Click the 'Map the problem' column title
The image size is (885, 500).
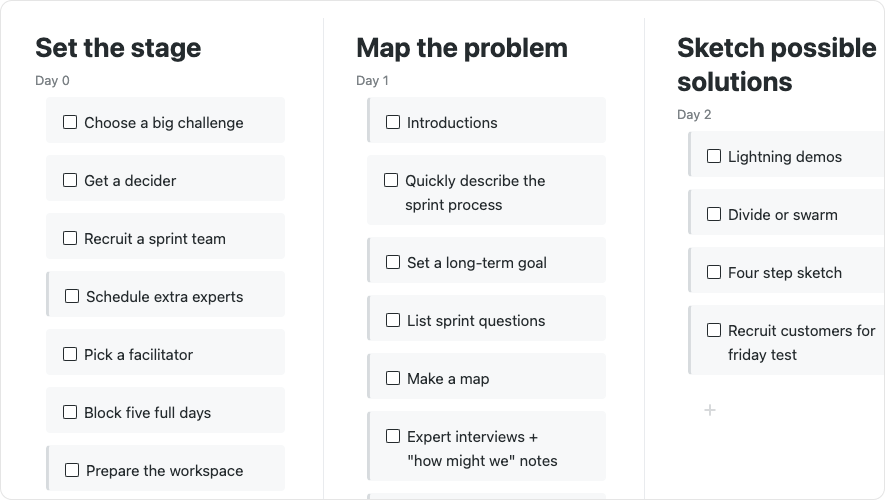[x=462, y=48]
